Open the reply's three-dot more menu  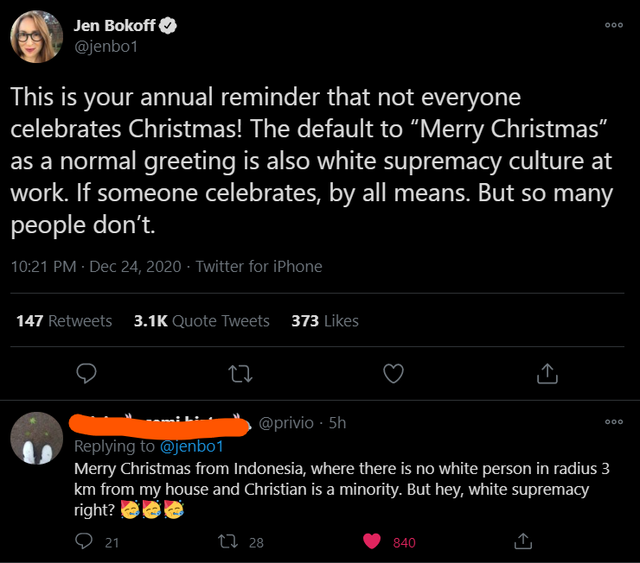(613, 422)
